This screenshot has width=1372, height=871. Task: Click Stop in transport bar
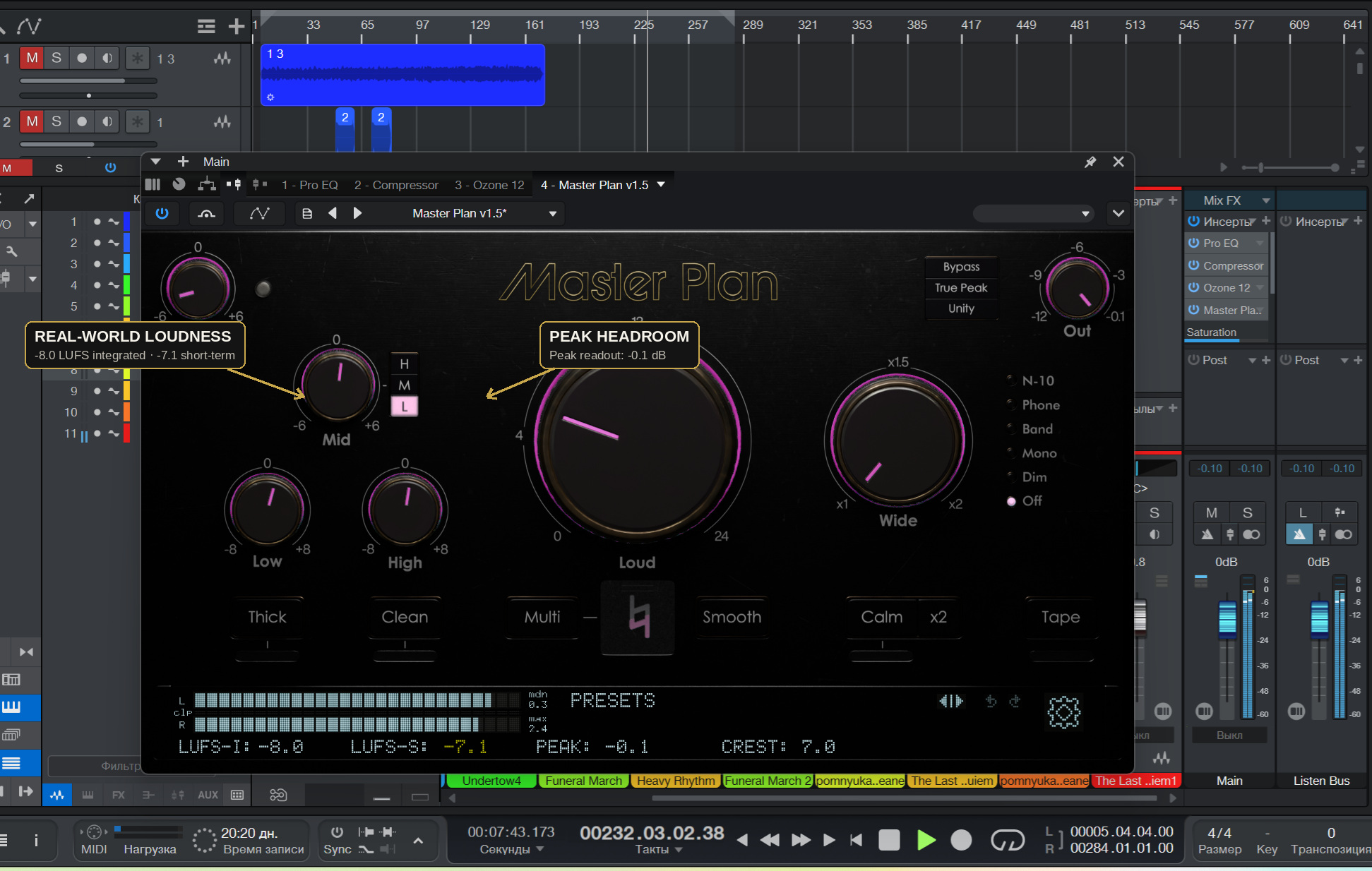pos(889,840)
